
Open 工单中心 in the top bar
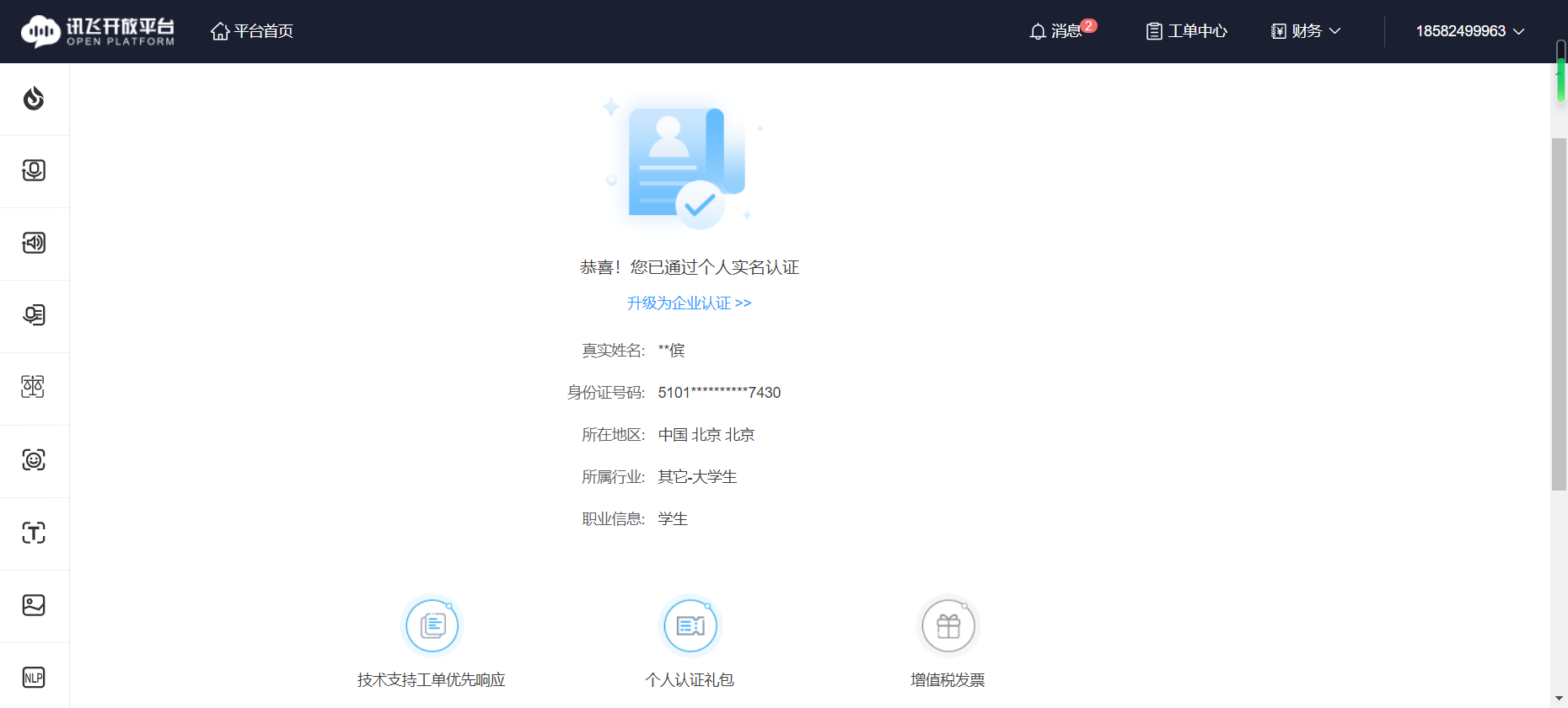coord(1198,31)
